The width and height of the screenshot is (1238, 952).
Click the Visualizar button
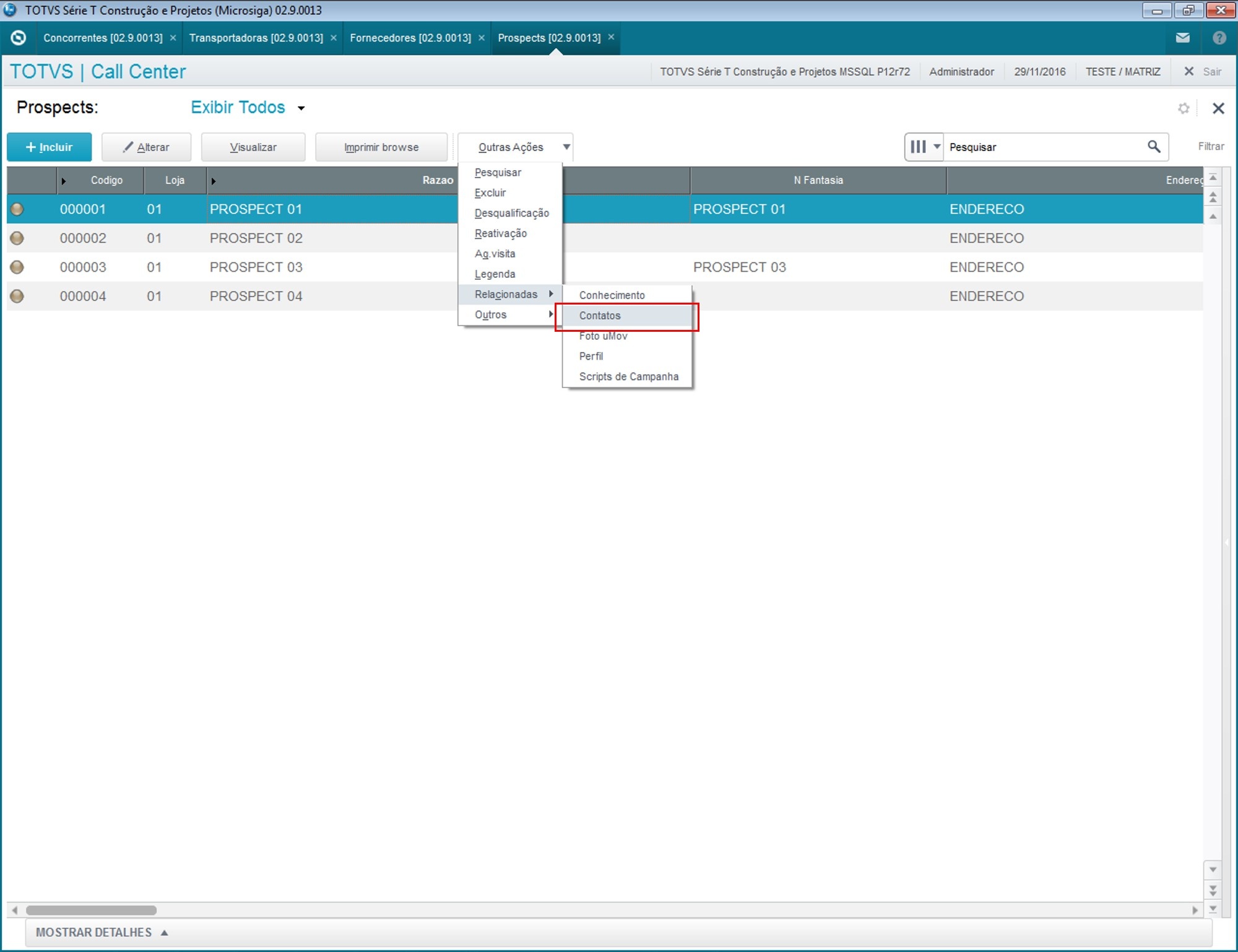[x=253, y=147]
